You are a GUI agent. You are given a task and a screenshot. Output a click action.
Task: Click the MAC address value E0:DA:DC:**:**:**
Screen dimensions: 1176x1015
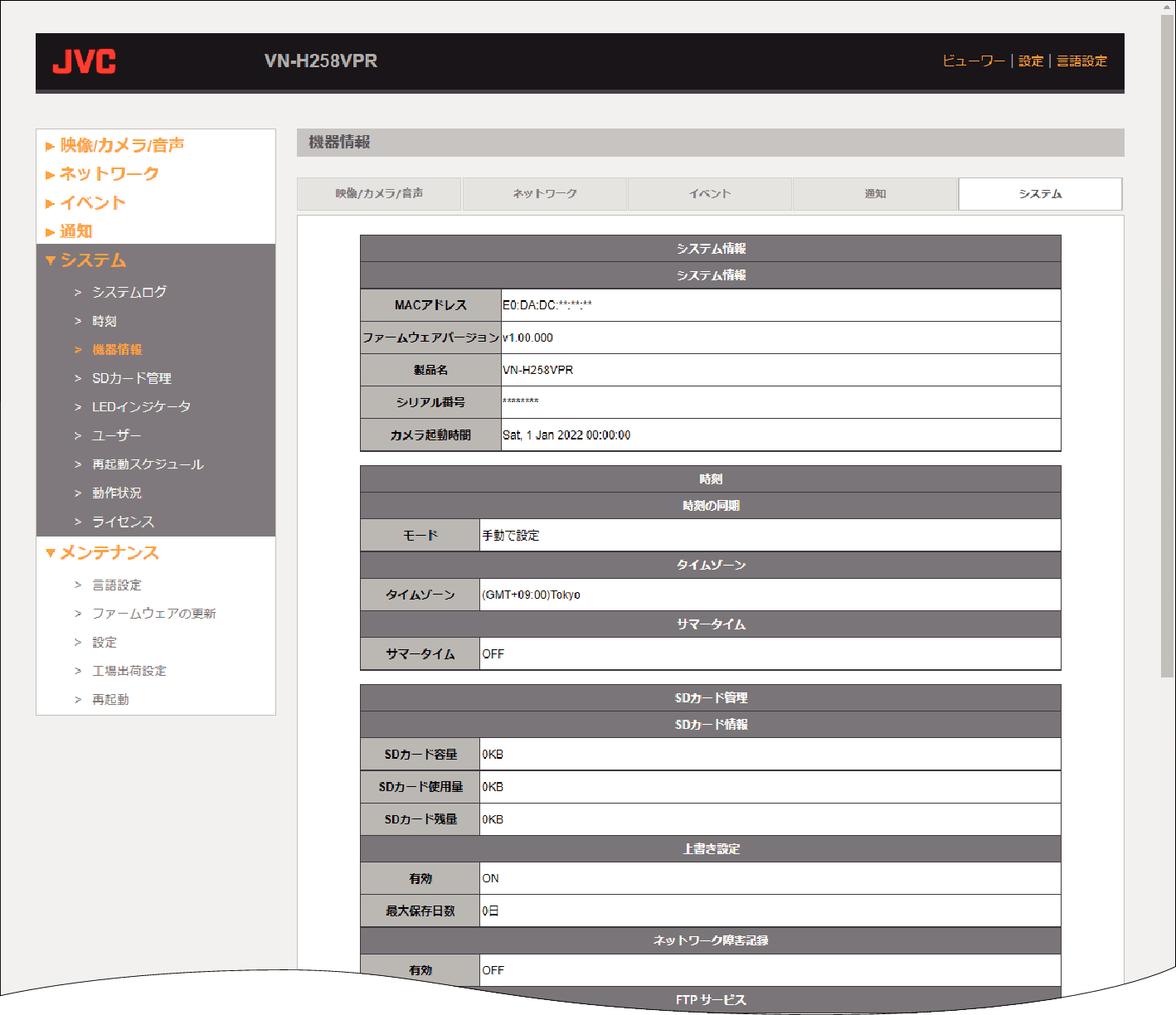[x=547, y=305]
